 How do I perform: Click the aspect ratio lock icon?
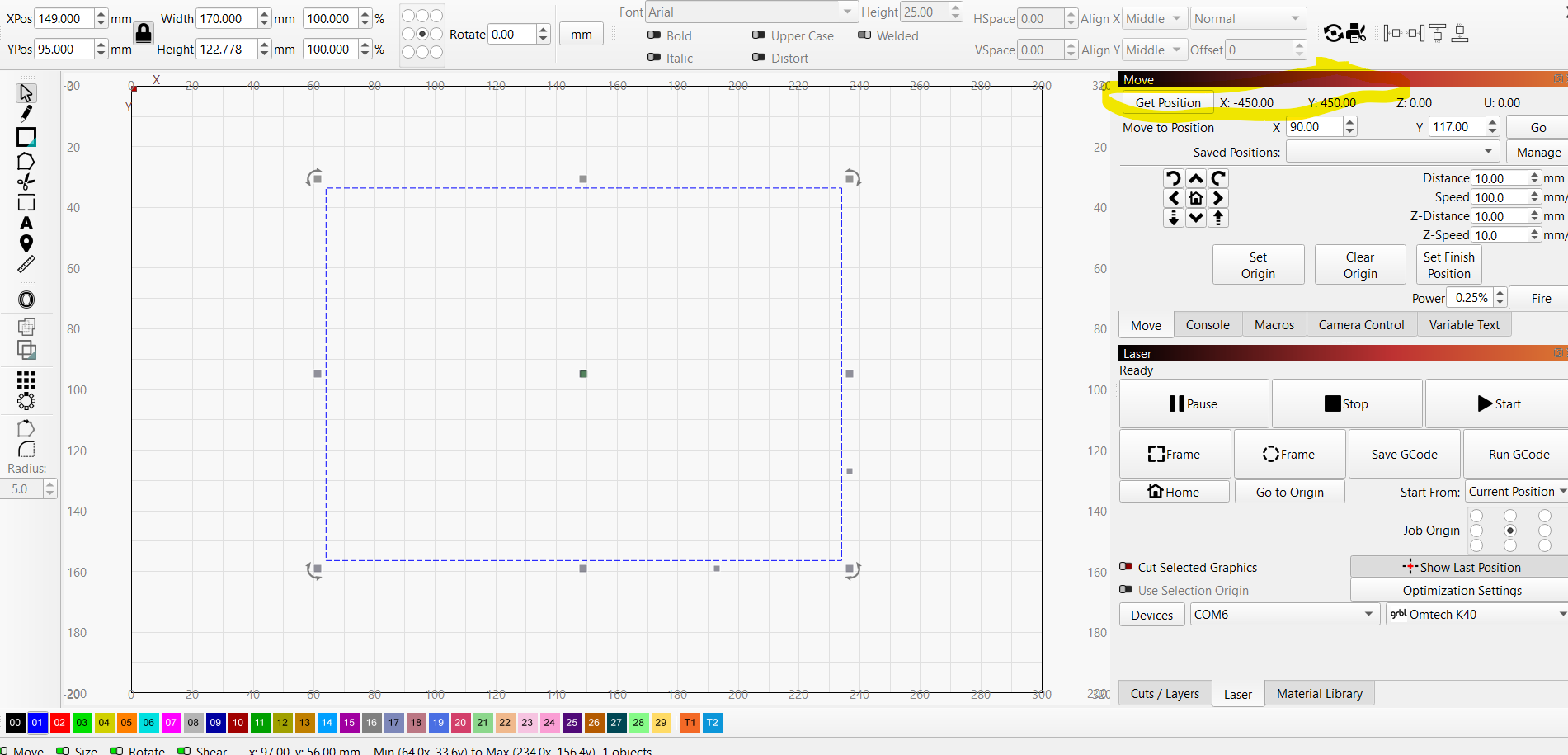click(143, 33)
